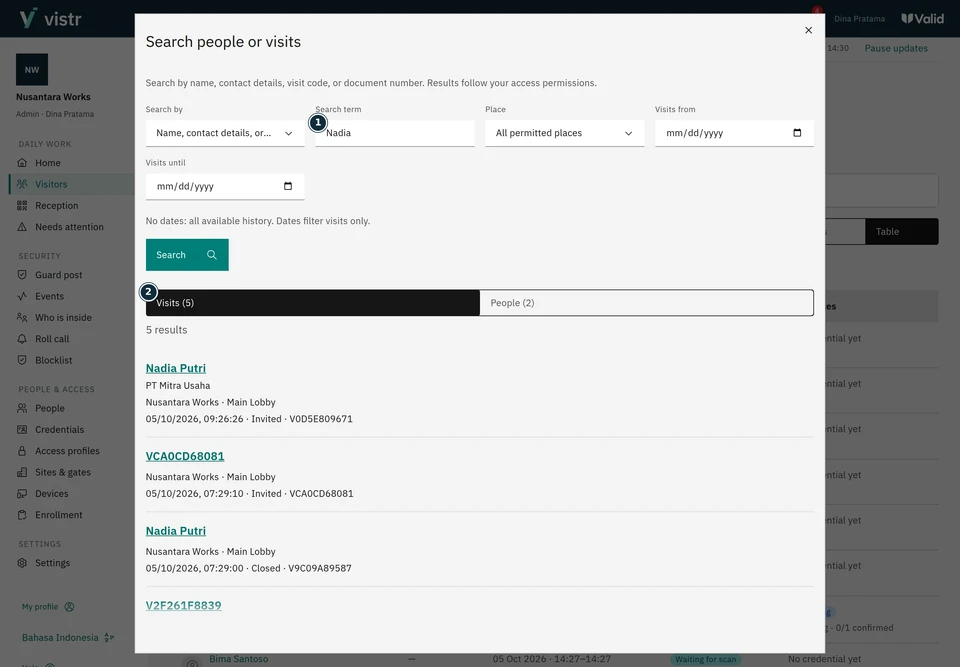Click the Visitors people icon
The height and width of the screenshot is (667, 960).
click(22, 184)
